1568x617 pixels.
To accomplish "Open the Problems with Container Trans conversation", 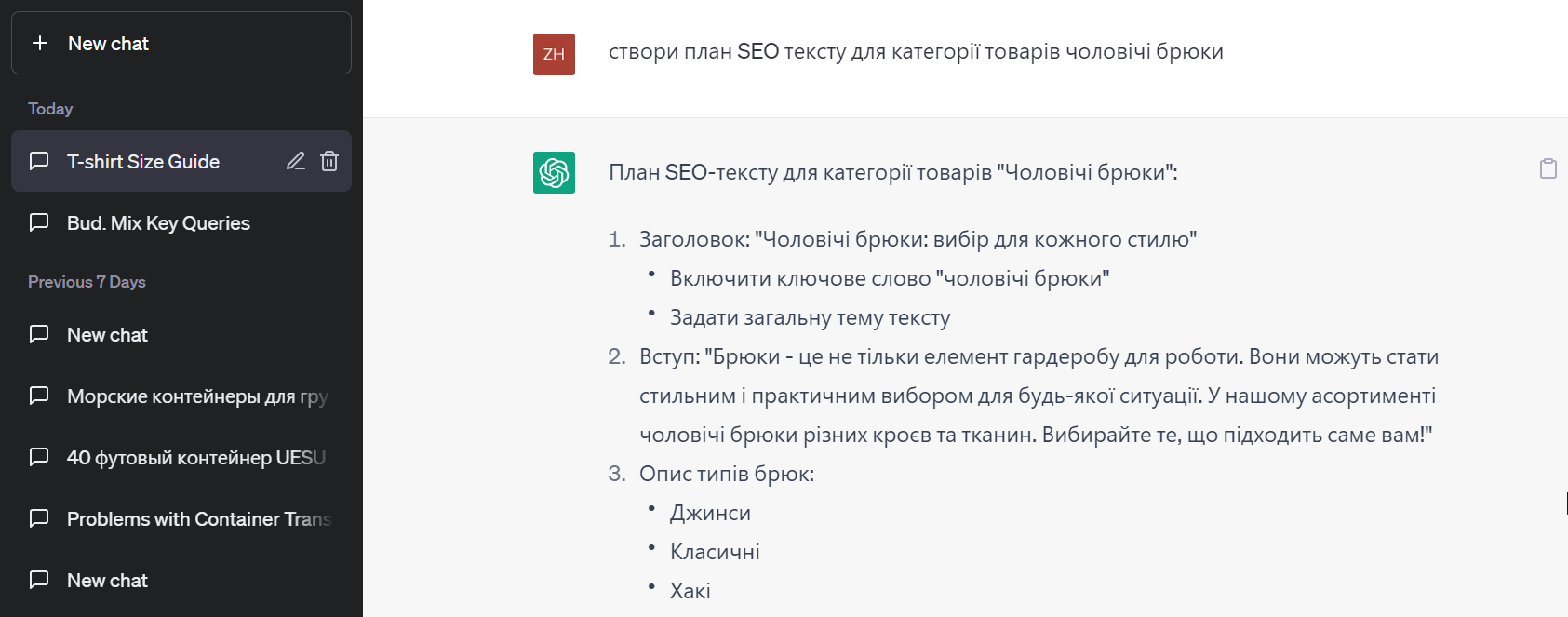I will pyautogui.click(x=198, y=519).
